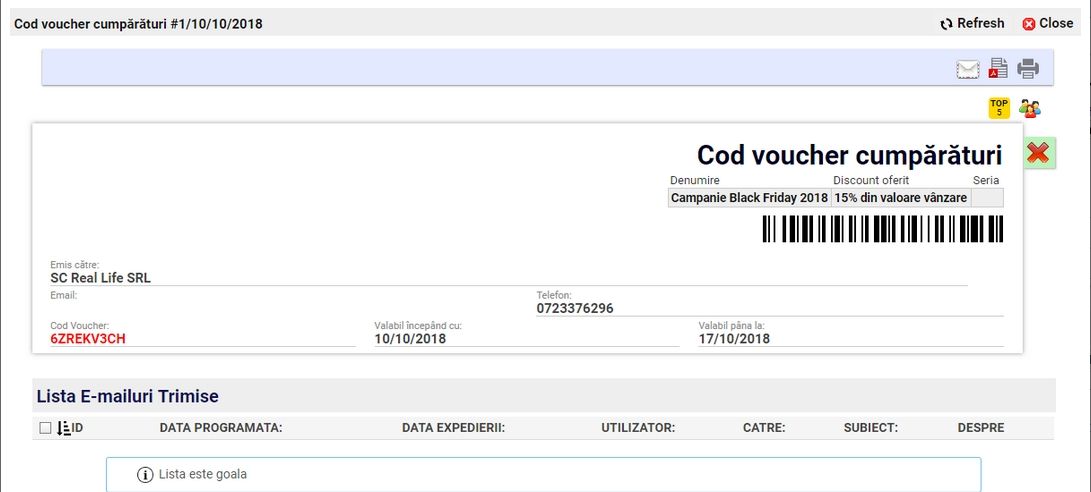Open the TOP 5 yellow badge

tap(999, 108)
